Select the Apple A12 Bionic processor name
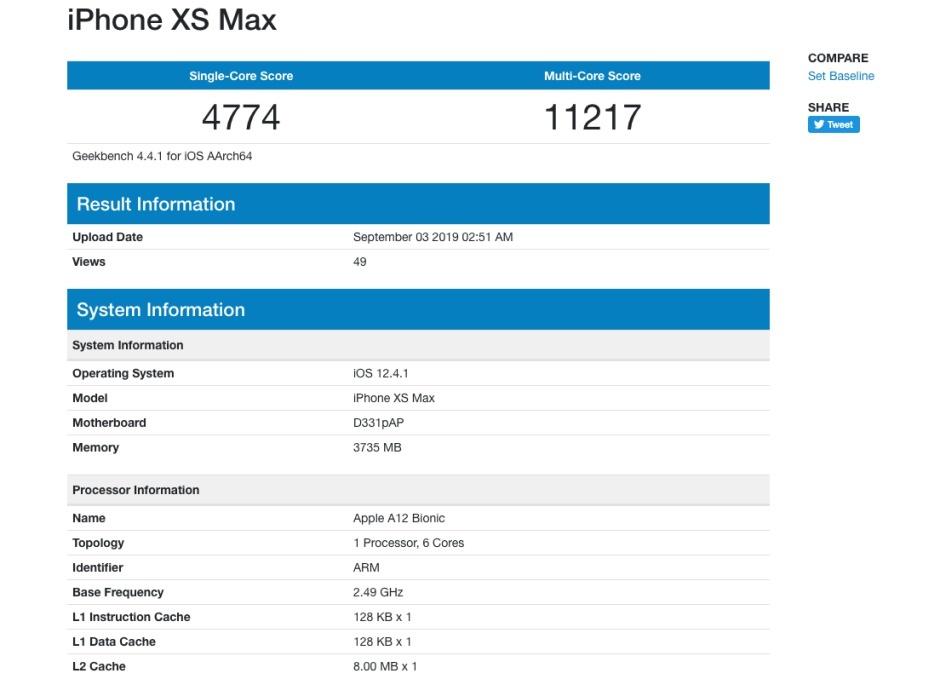The height and width of the screenshot is (679, 940). (x=399, y=518)
